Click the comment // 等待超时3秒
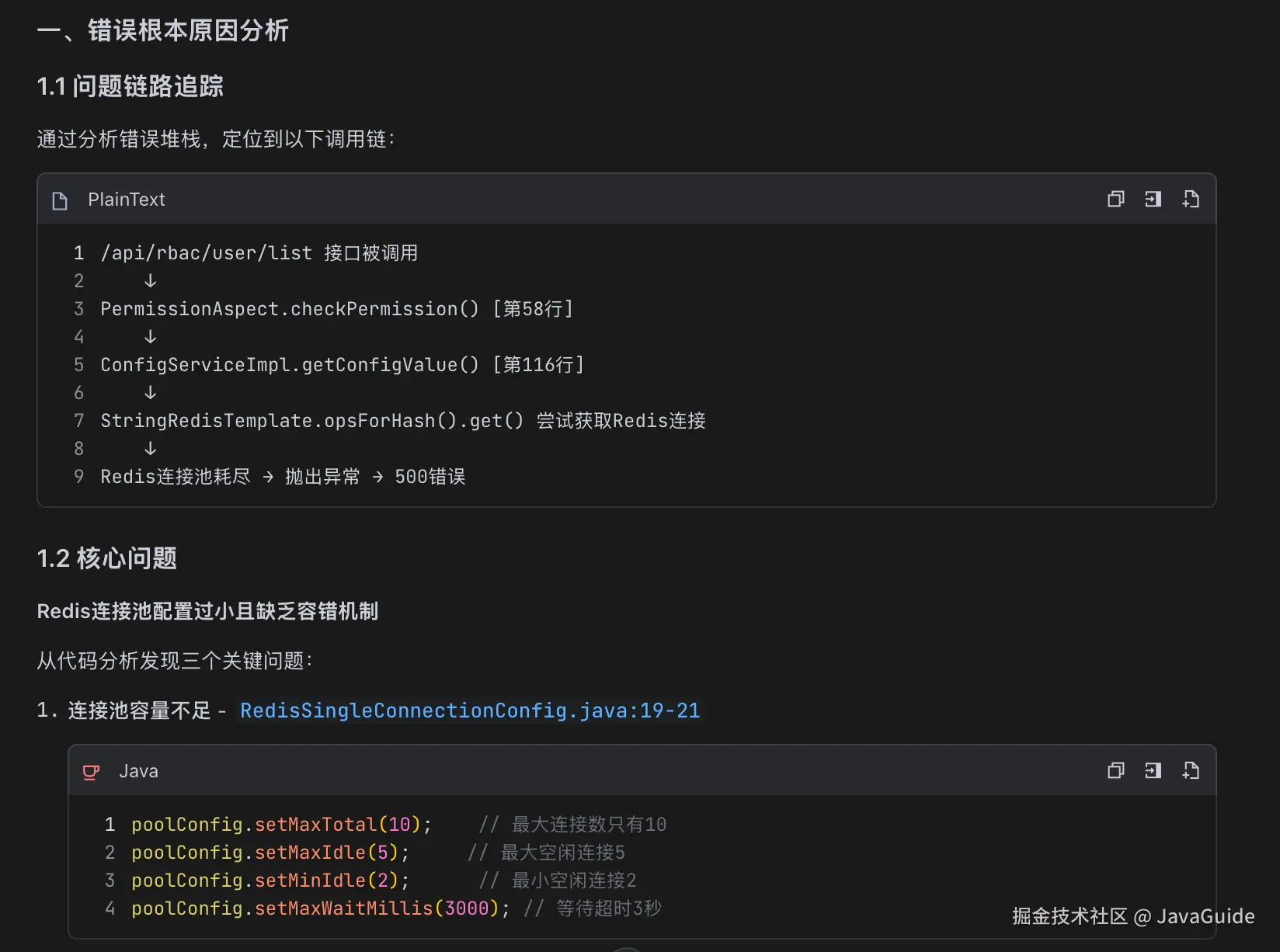Image resolution: width=1280 pixels, height=952 pixels. tap(593, 909)
